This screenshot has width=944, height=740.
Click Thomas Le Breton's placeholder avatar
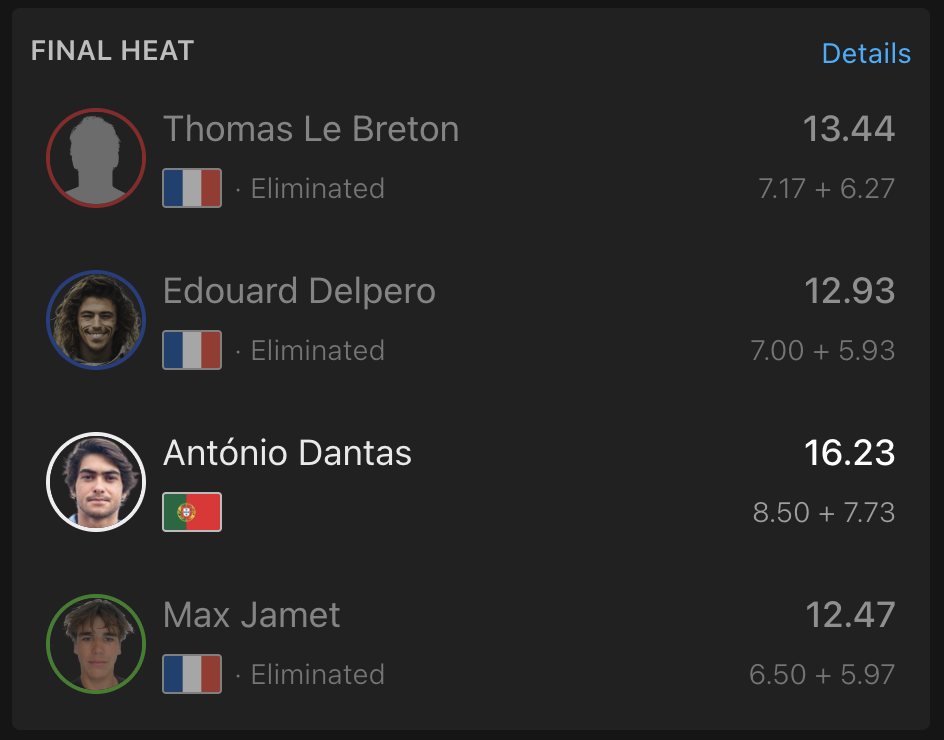click(x=96, y=158)
